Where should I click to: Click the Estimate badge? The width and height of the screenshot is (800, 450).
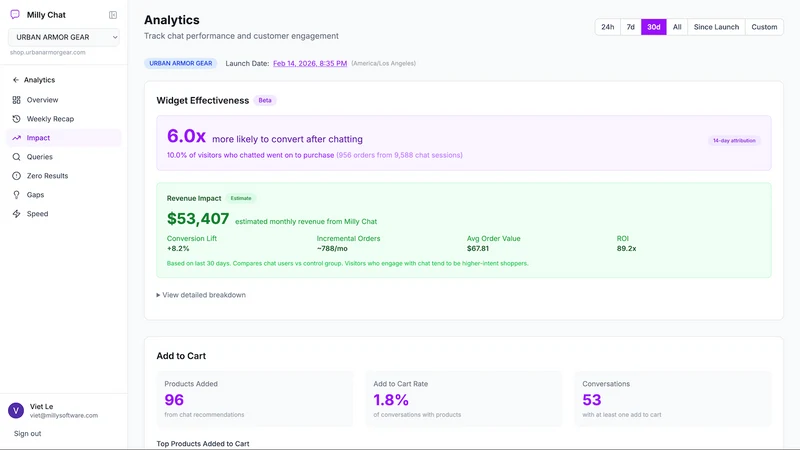(241, 198)
